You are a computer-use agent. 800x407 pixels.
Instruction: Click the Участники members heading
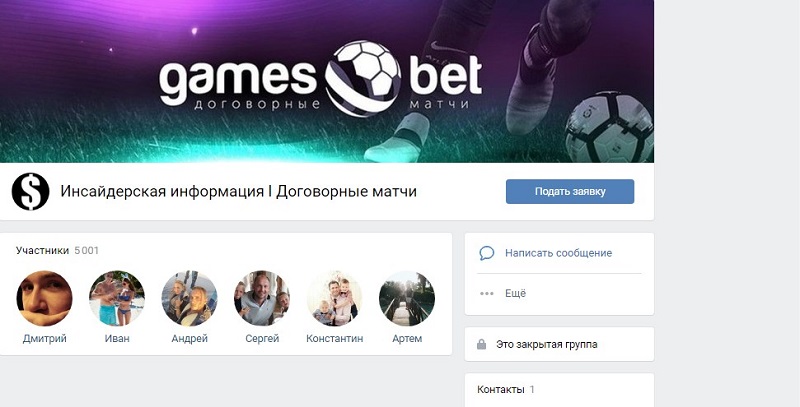click(42, 250)
